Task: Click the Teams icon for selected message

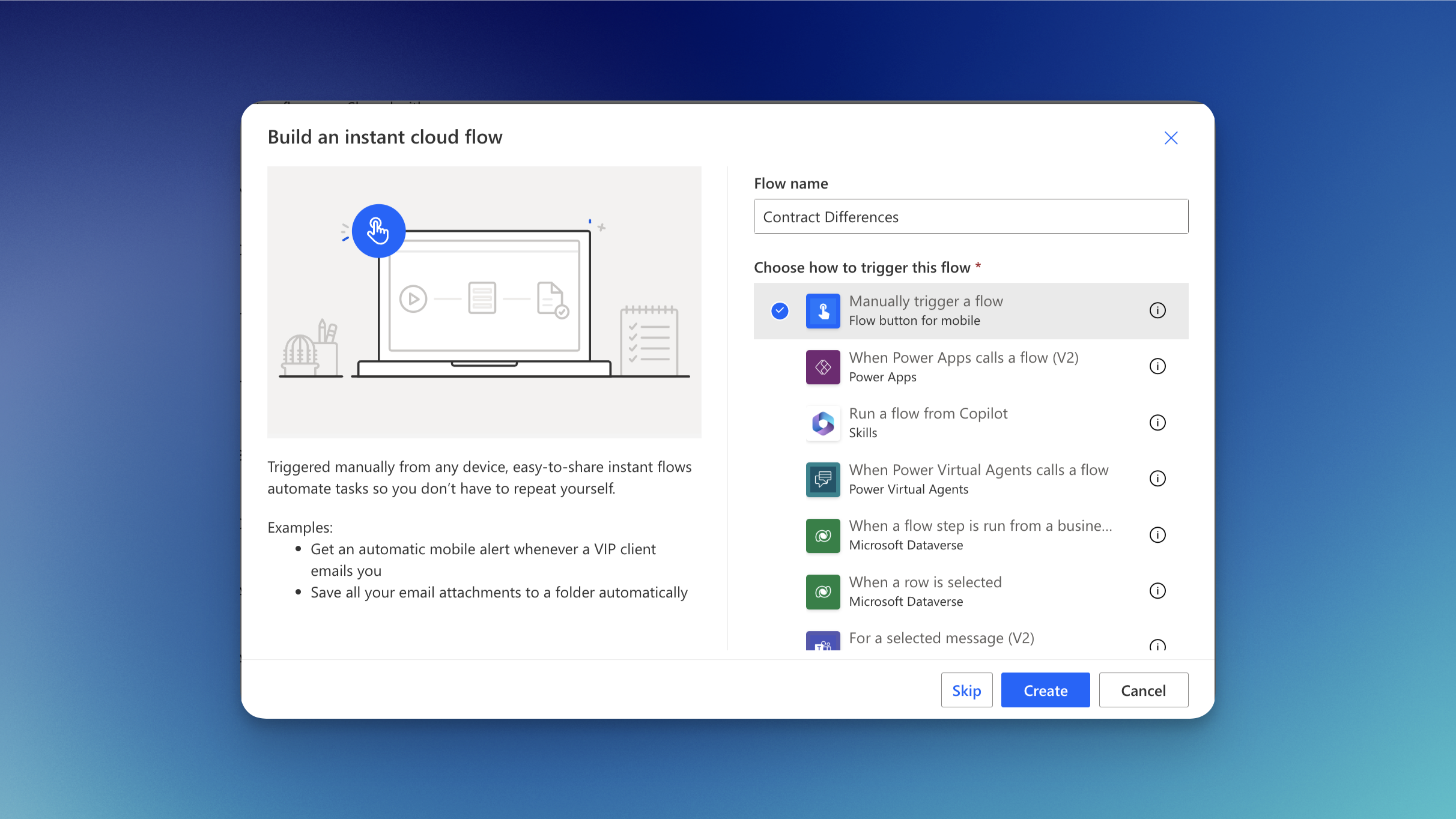Action: [823, 641]
